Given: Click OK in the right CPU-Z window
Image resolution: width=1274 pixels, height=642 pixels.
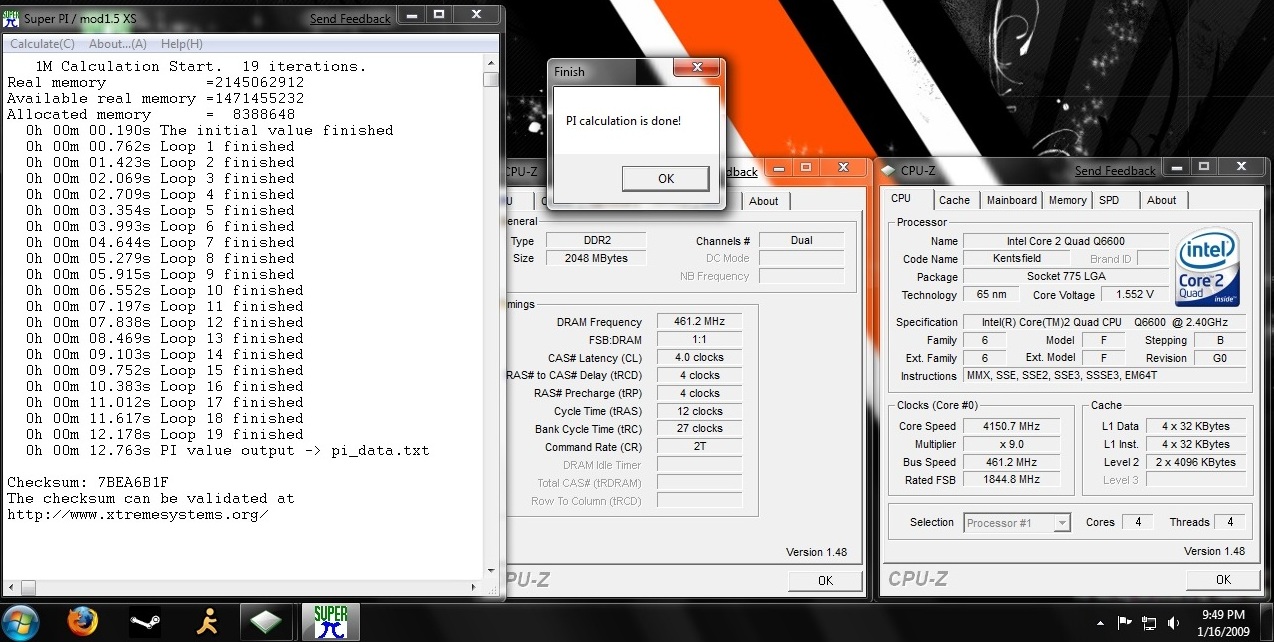Looking at the screenshot, I should click(x=1223, y=580).
